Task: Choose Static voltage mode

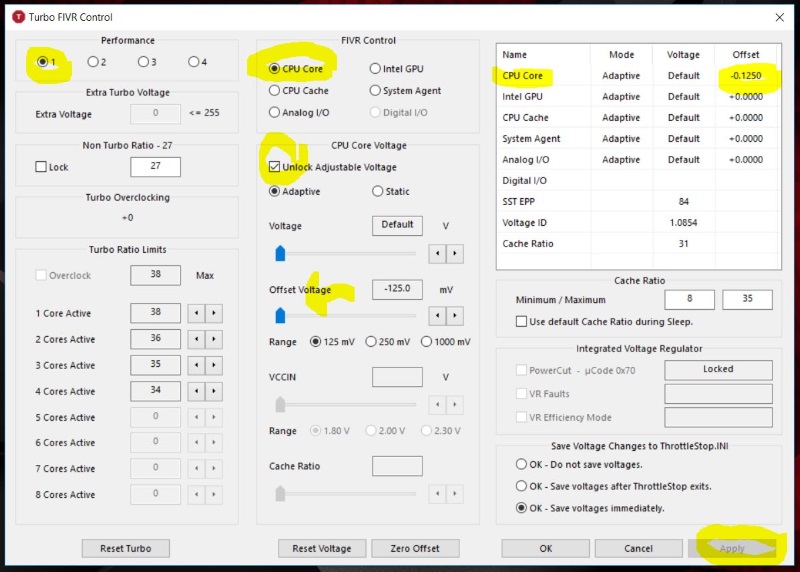Action: pos(391,191)
